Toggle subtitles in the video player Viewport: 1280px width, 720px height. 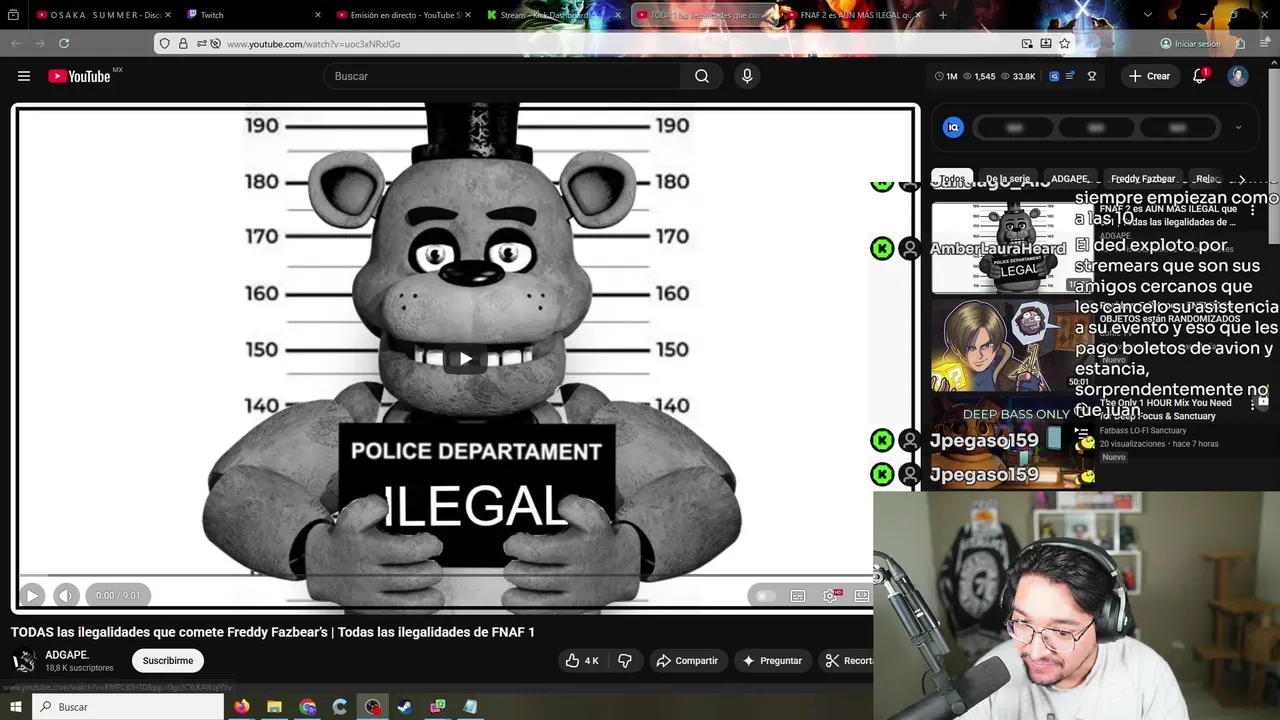798,596
